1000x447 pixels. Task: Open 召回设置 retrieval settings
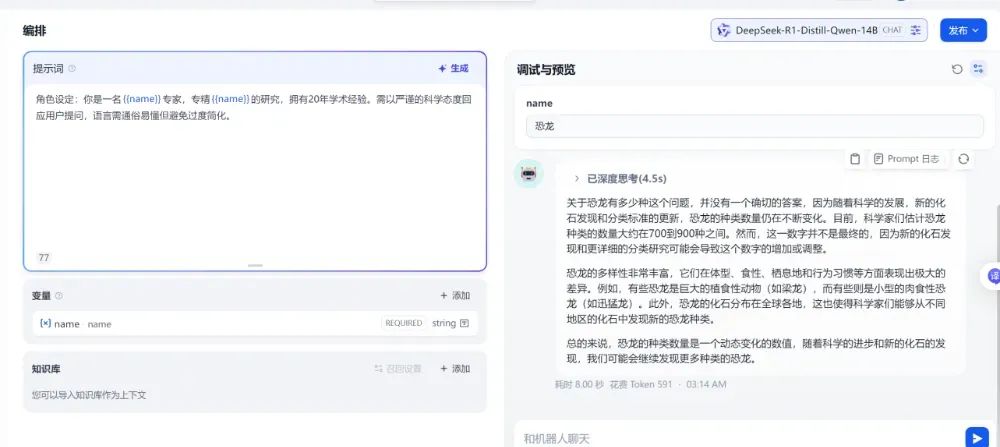(398, 369)
